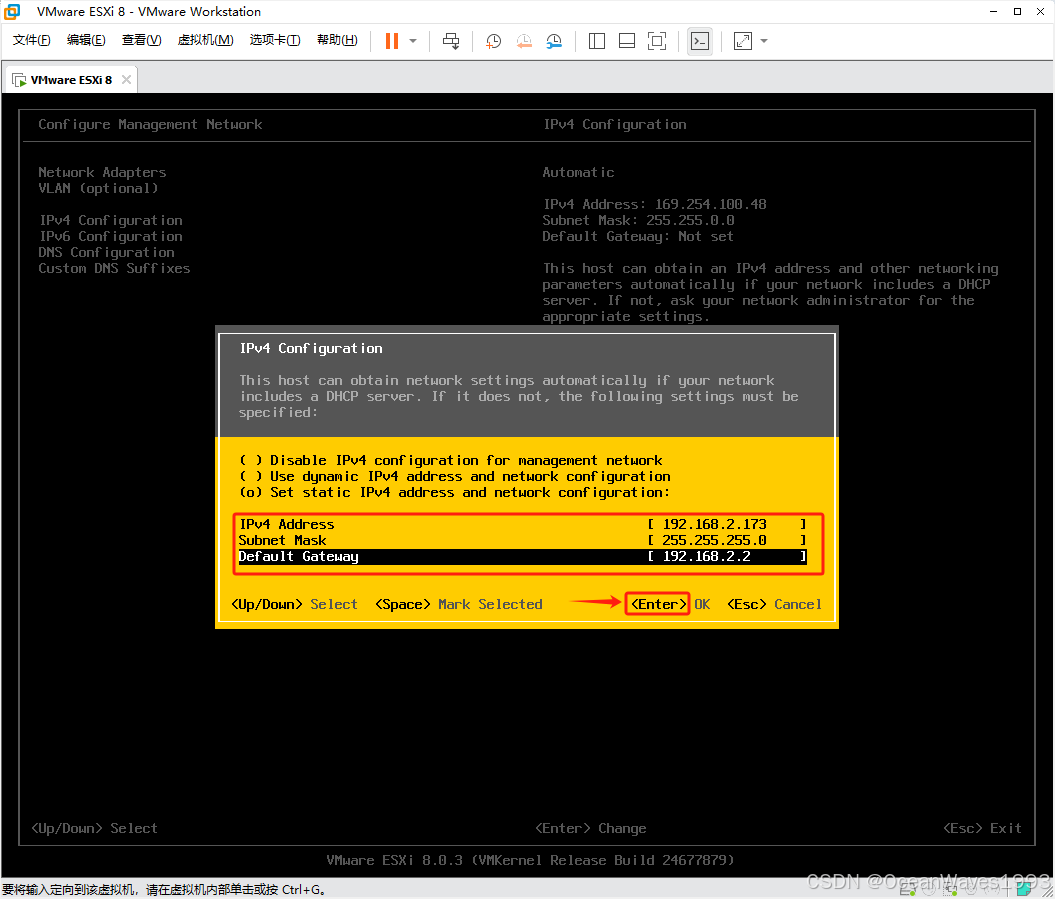Screen dimensions: 1055x899
Task: Open the power options dropdown beside pause
Action: [x=413, y=41]
